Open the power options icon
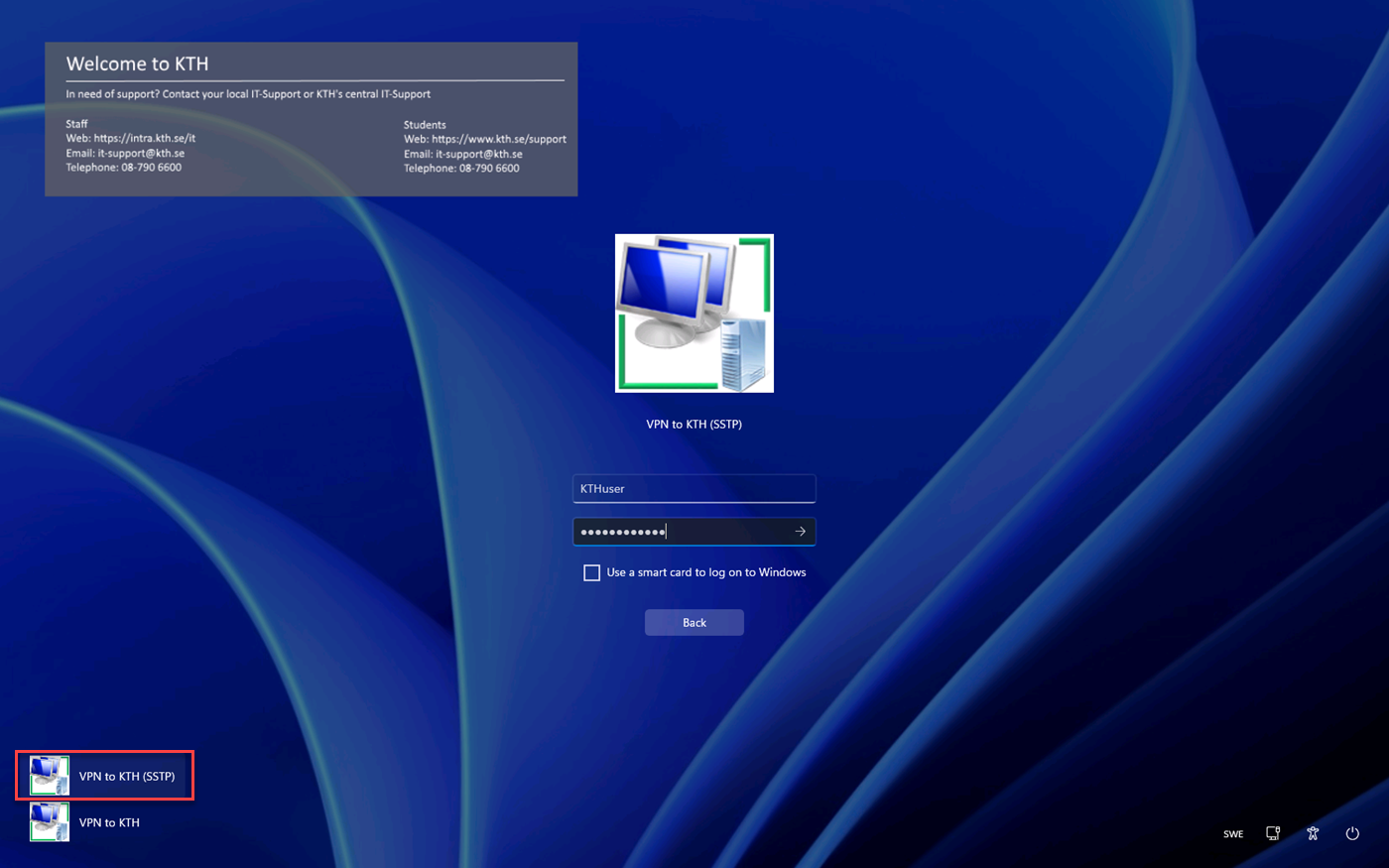1389x868 pixels. pyautogui.click(x=1352, y=833)
